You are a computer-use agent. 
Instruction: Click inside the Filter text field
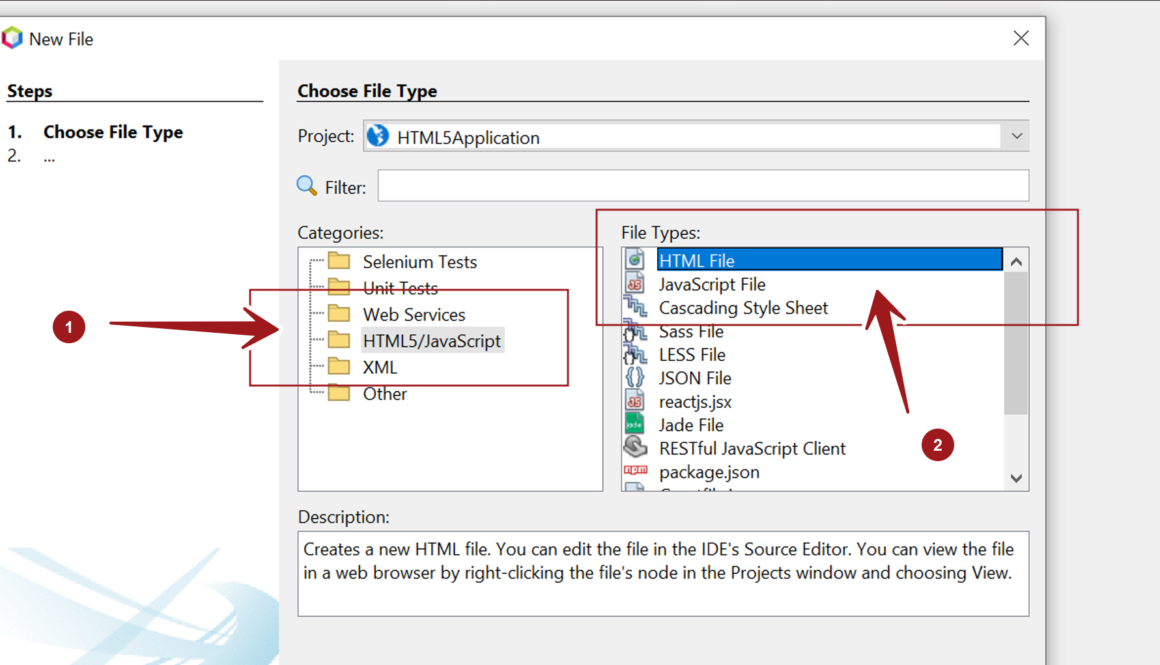tap(702, 186)
